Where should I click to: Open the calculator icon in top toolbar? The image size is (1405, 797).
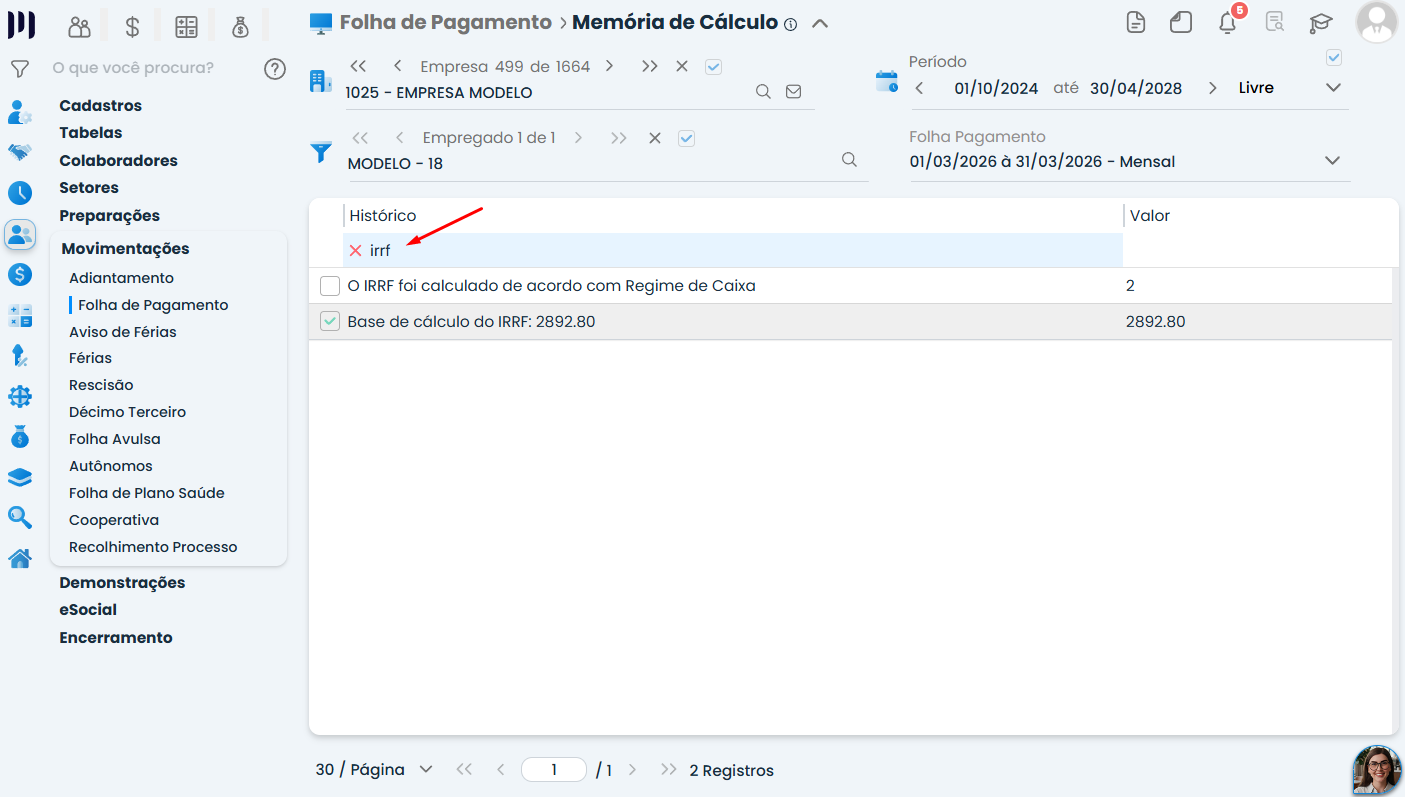186,27
